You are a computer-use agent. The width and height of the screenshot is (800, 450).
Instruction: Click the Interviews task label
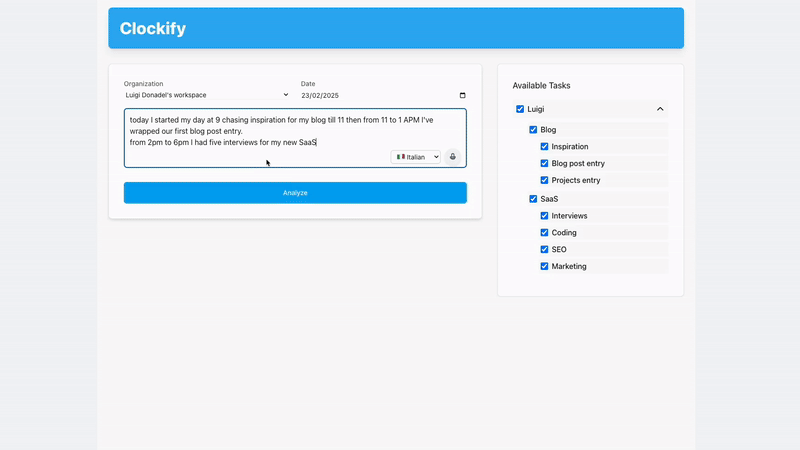click(x=569, y=216)
